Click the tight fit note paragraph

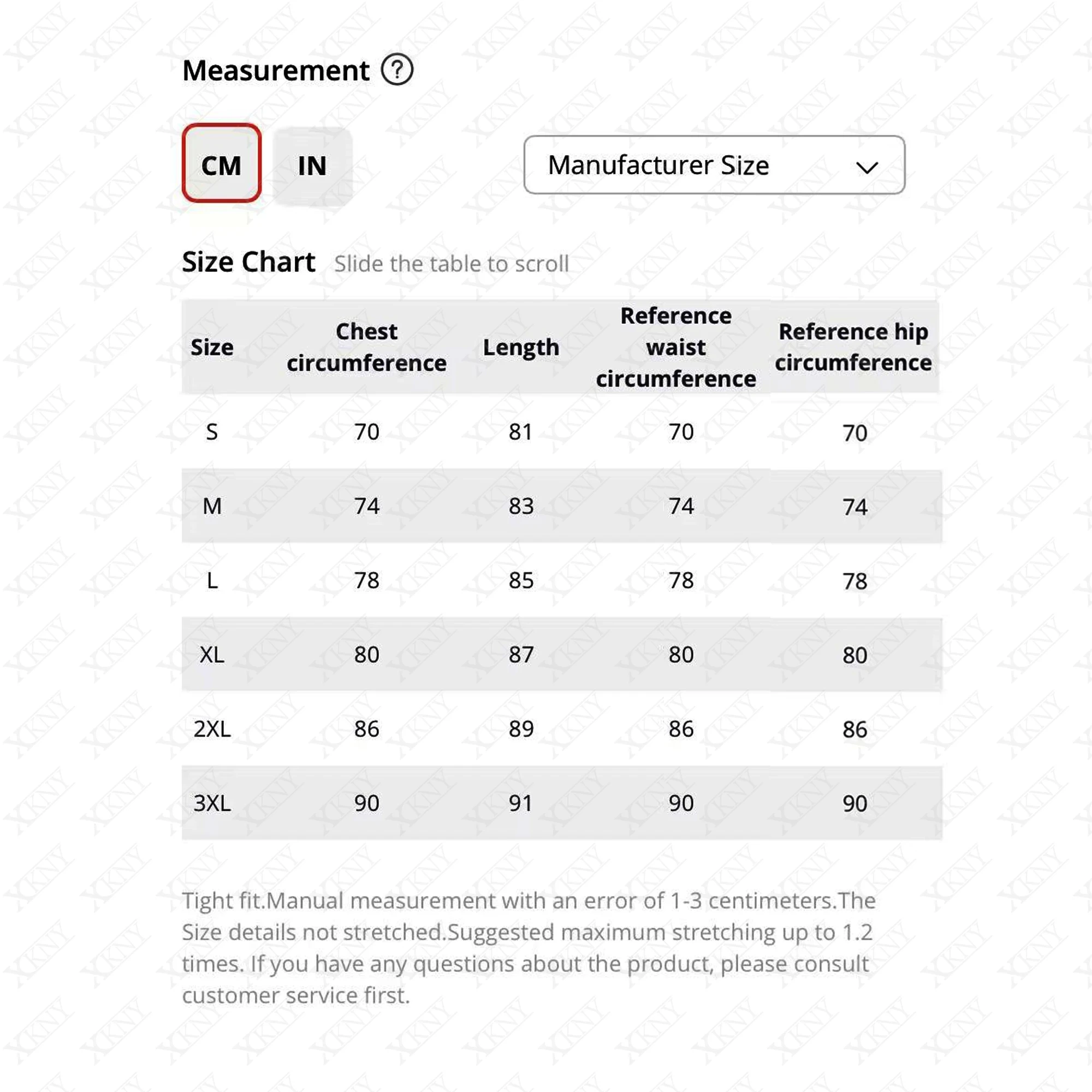click(x=528, y=948)
